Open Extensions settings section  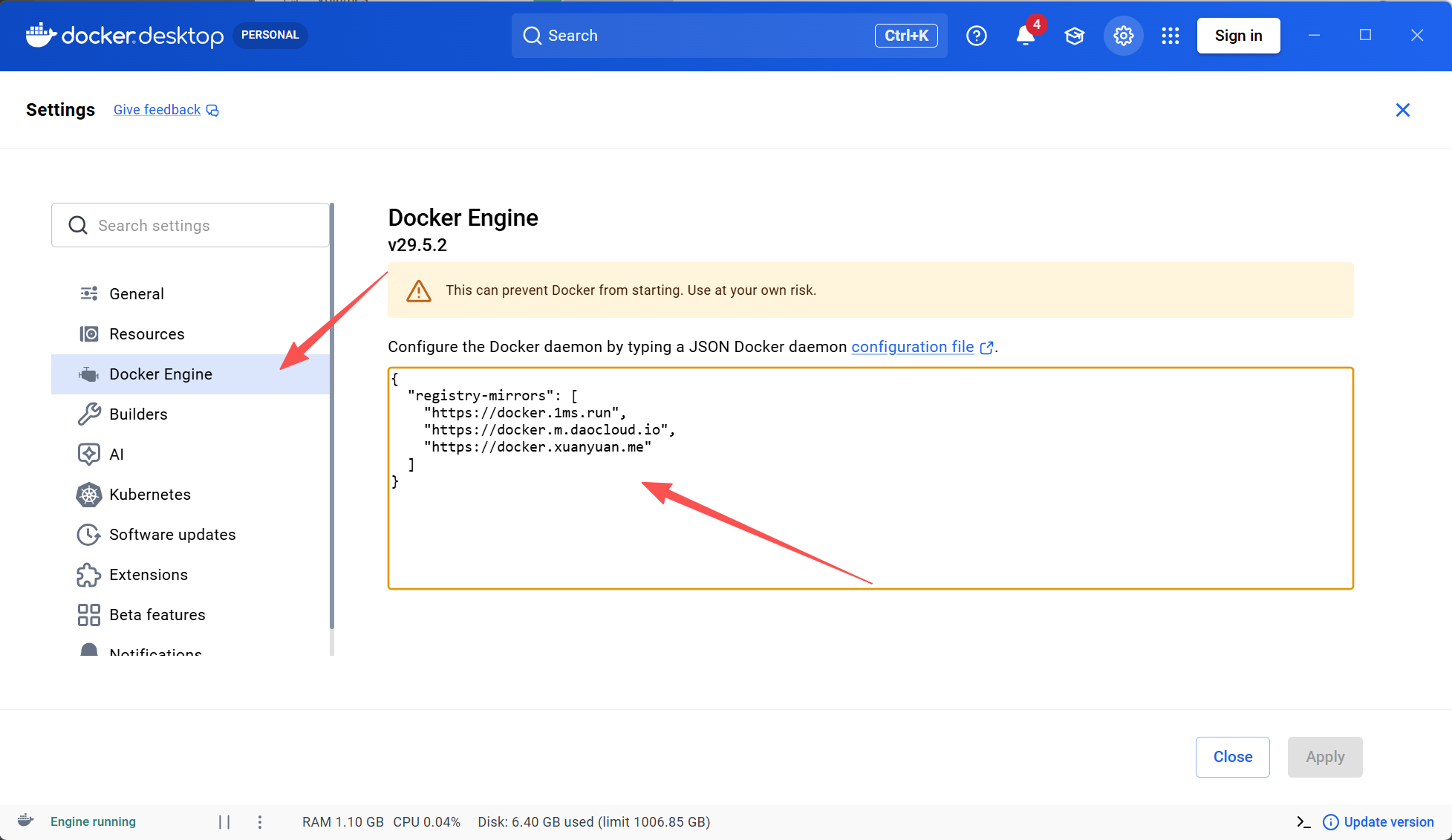pos(190,575)
